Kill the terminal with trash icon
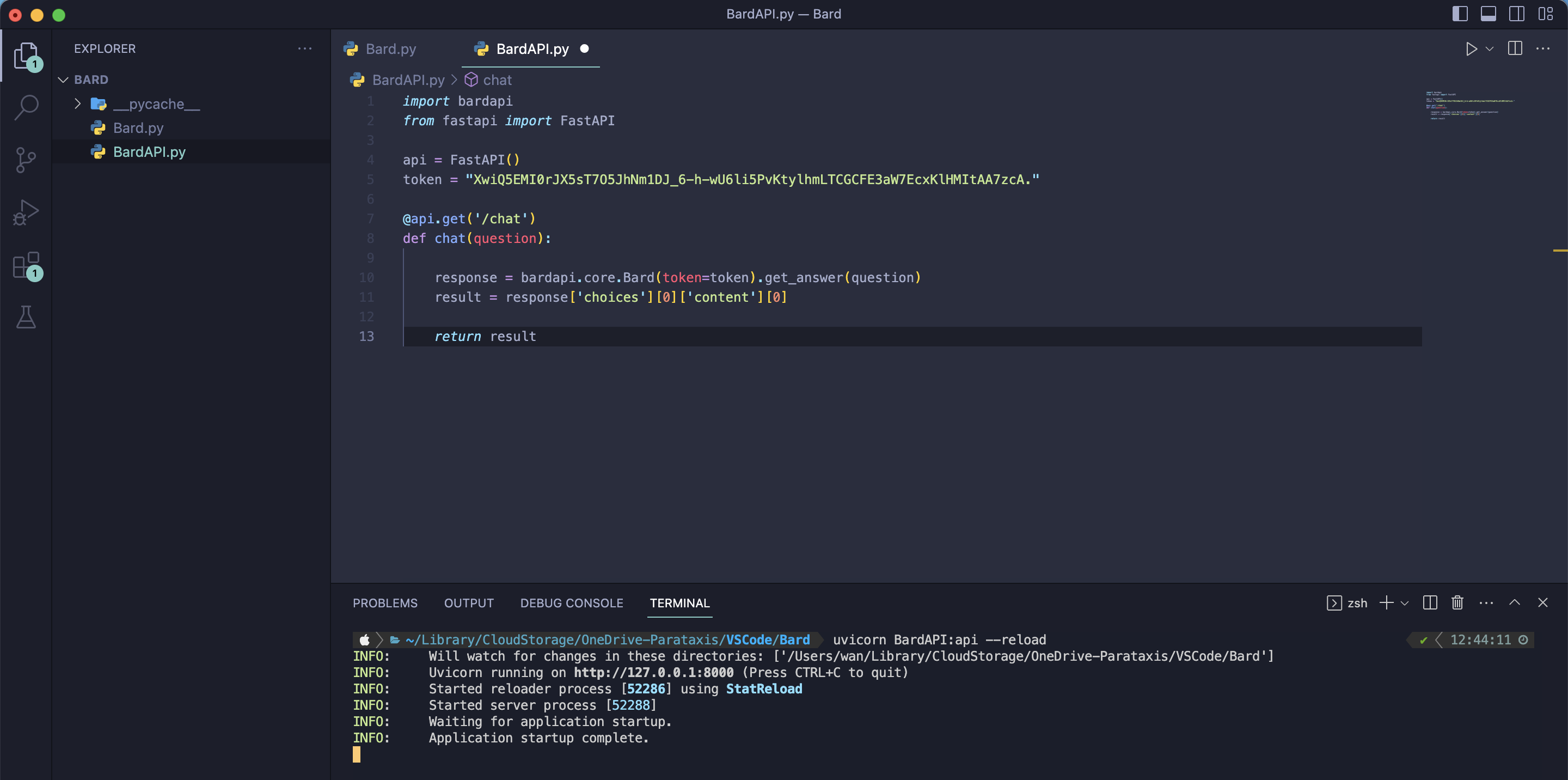Screen dimensions: 1568x780 tap(1456, 603)
